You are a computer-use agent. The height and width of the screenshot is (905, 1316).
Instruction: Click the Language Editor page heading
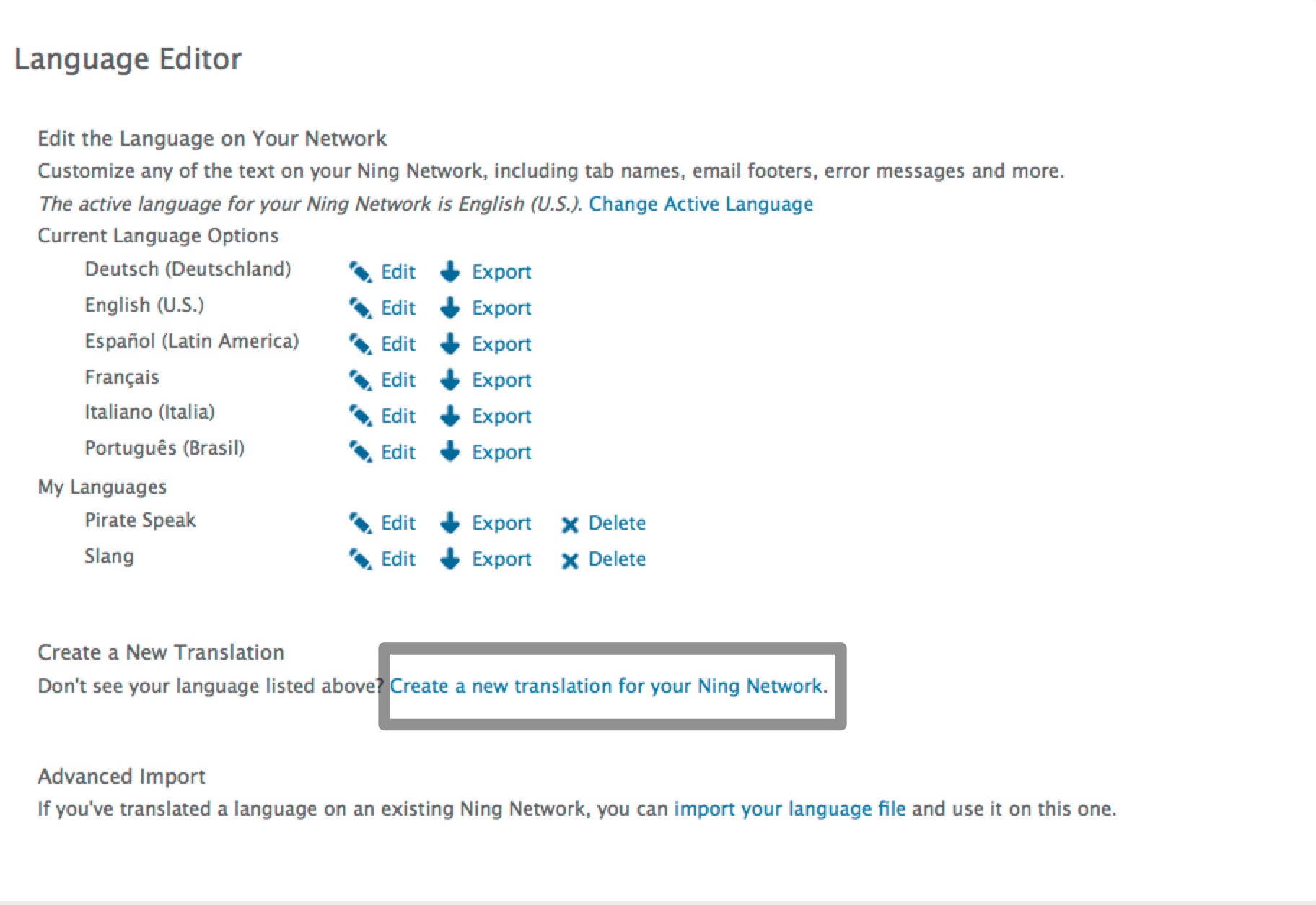pyautogui.click(x=128, y=60)
